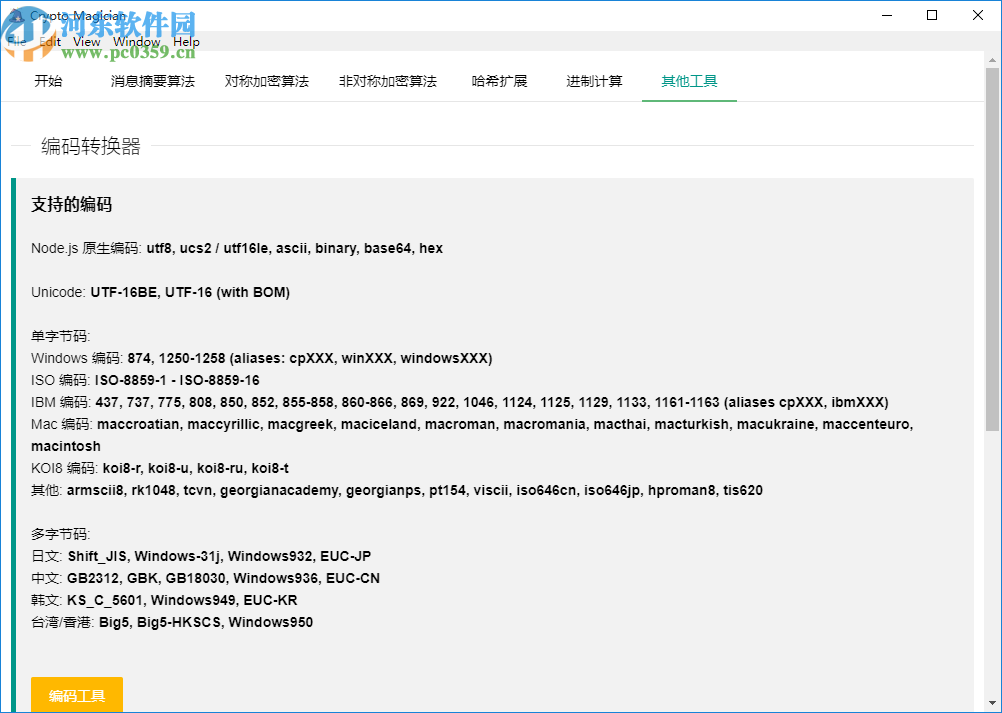Open the Edit menu
The height and width of the screenshot is (713, 1002).
[x=49, y=41]
